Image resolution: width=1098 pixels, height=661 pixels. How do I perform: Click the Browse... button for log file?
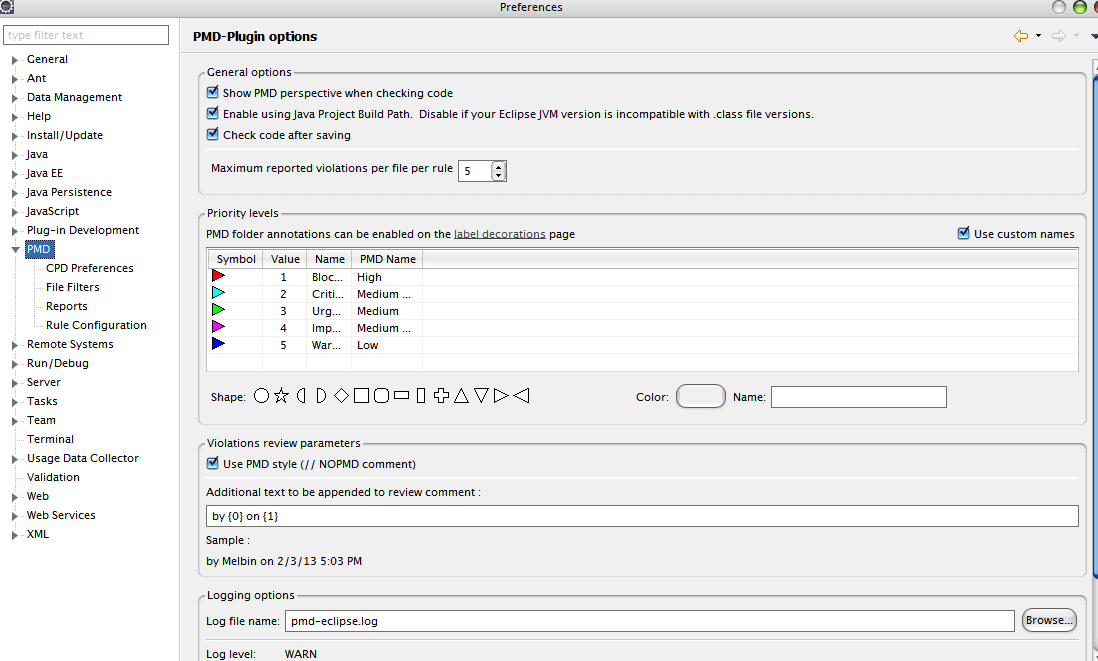click(x=1049, y=620)
